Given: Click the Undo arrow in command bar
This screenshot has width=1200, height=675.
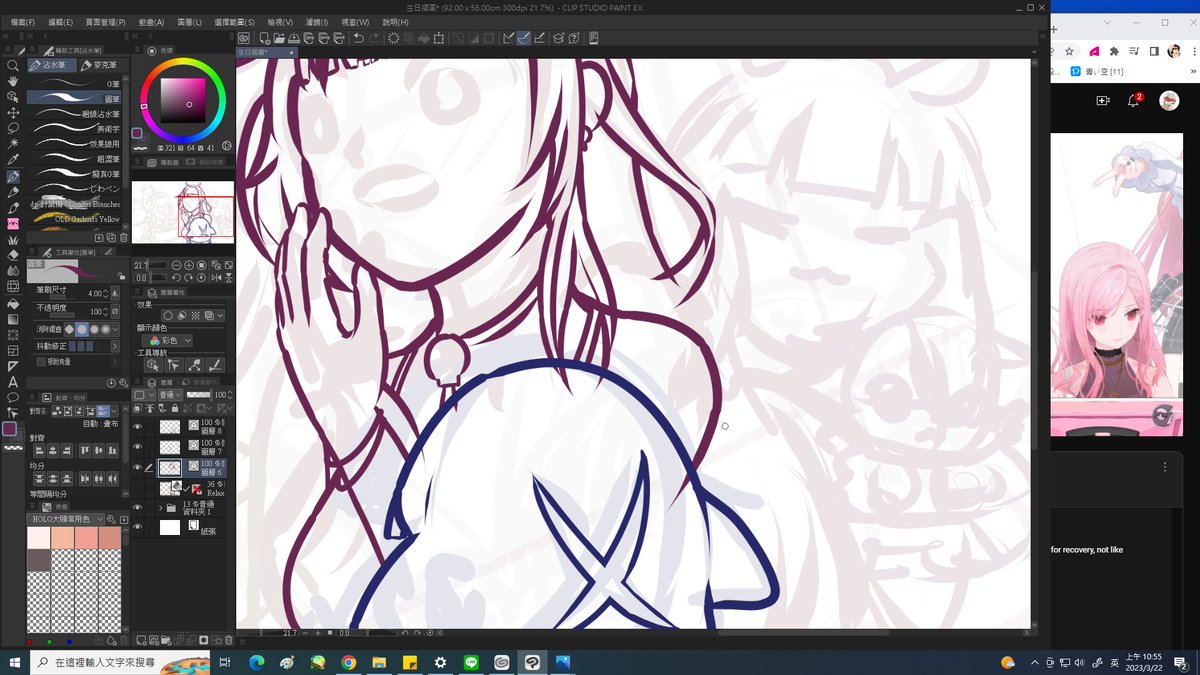Looking at the screenshot, I should pyautogui.click(x=358, y=38).
